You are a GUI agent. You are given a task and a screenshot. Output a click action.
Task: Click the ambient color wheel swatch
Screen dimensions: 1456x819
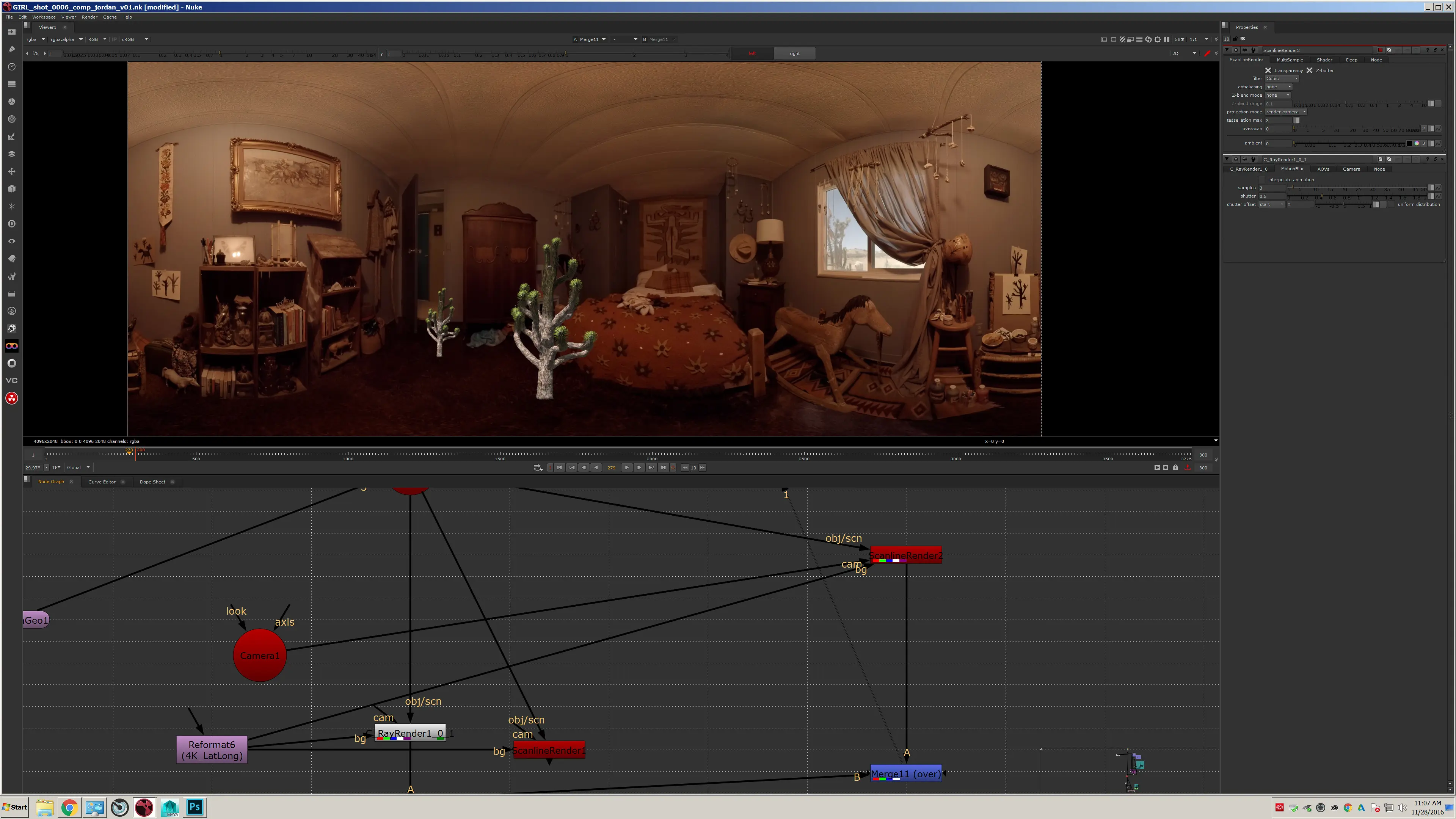[1417, 144]
